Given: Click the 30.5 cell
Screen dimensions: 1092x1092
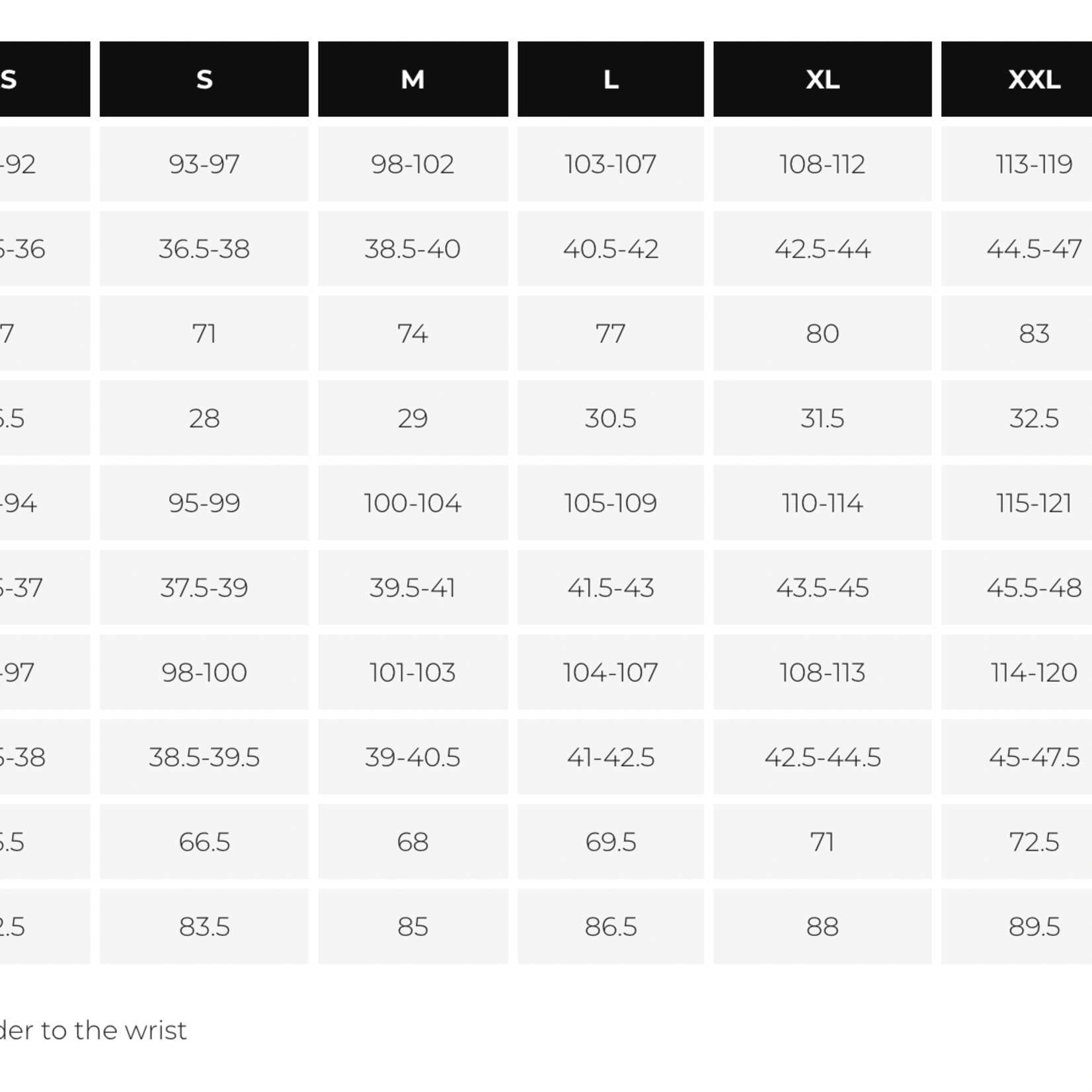Looking at the screenshot, I should (611, 418).
